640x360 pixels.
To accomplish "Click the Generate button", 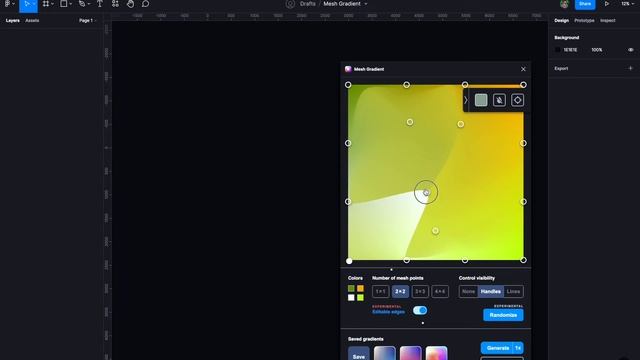I will [497, 348].
